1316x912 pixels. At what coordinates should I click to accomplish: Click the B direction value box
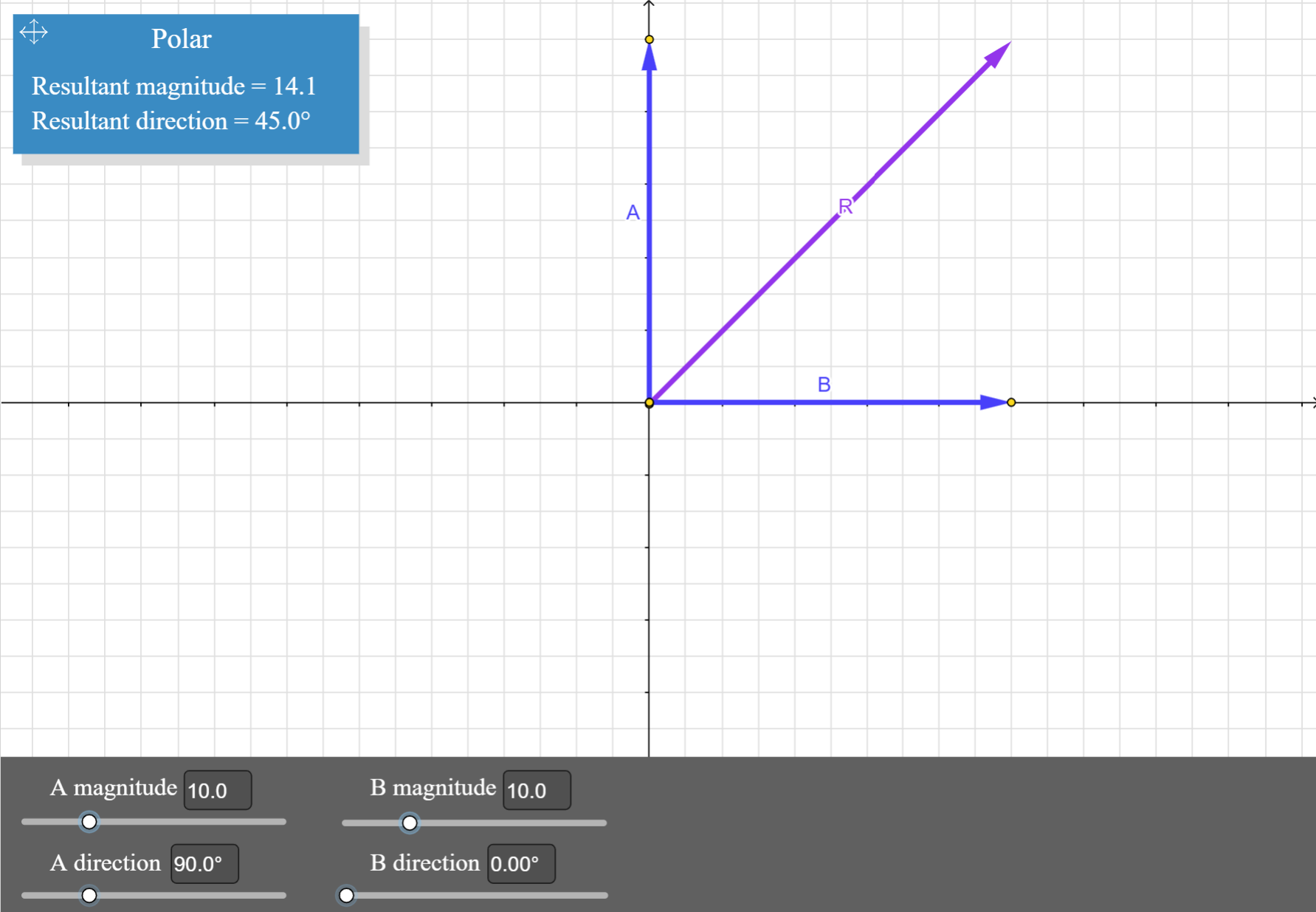pyautogui.click(x=520, y=863)
